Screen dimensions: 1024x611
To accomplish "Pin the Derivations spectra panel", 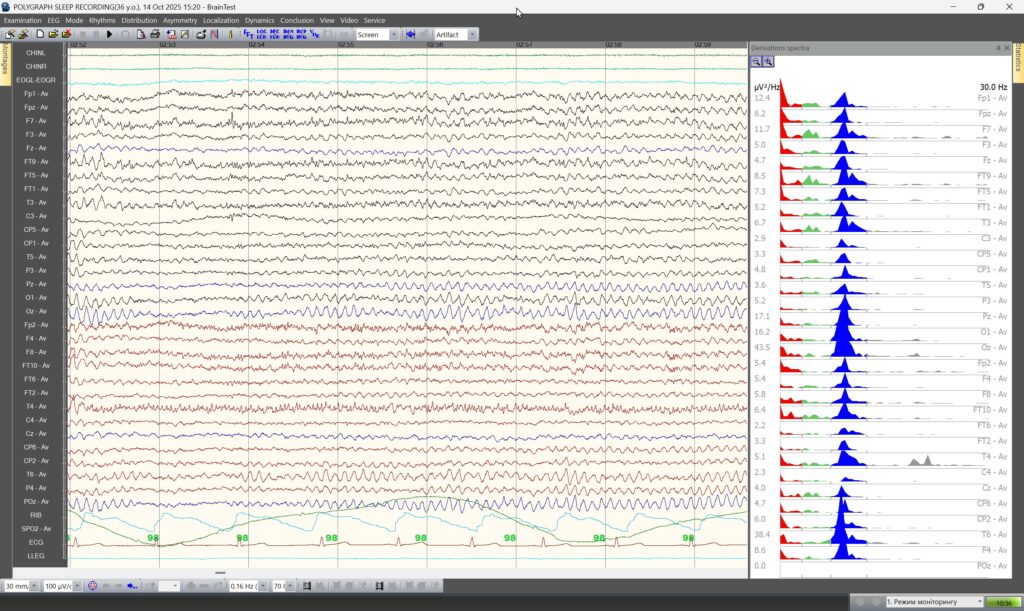I will point(997,48).
